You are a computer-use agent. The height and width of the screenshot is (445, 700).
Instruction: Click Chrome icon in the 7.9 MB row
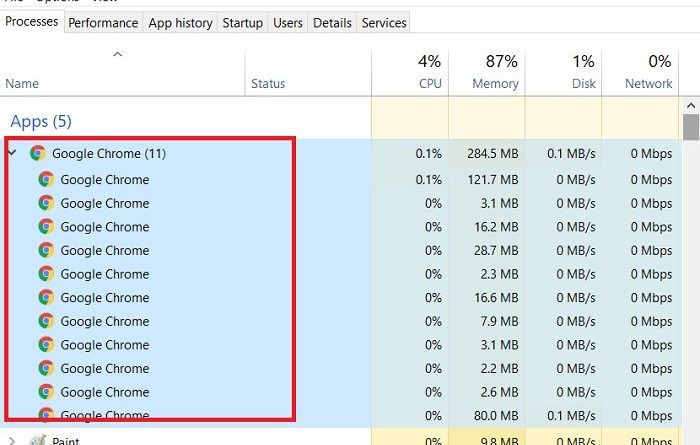coord(46,321)
